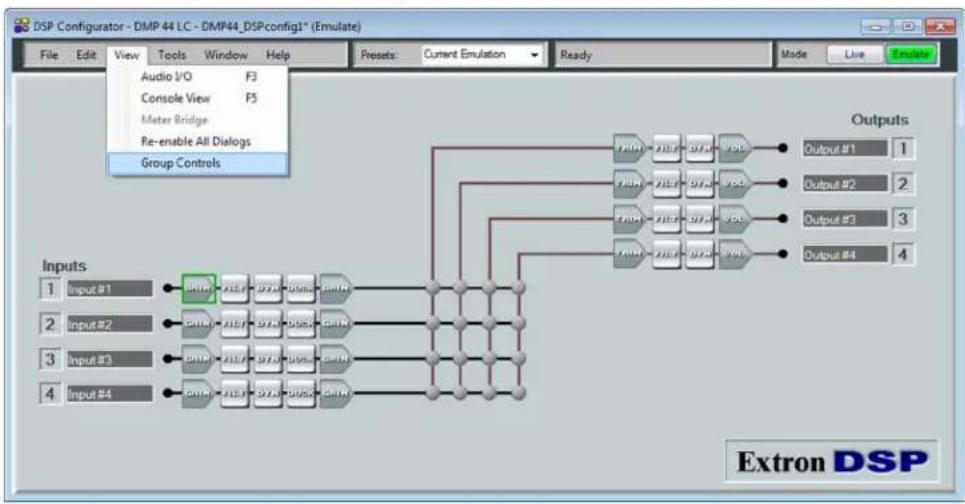Click the Output #2 name field
This screenshot has width=965, height=504.
coord(845,183)
